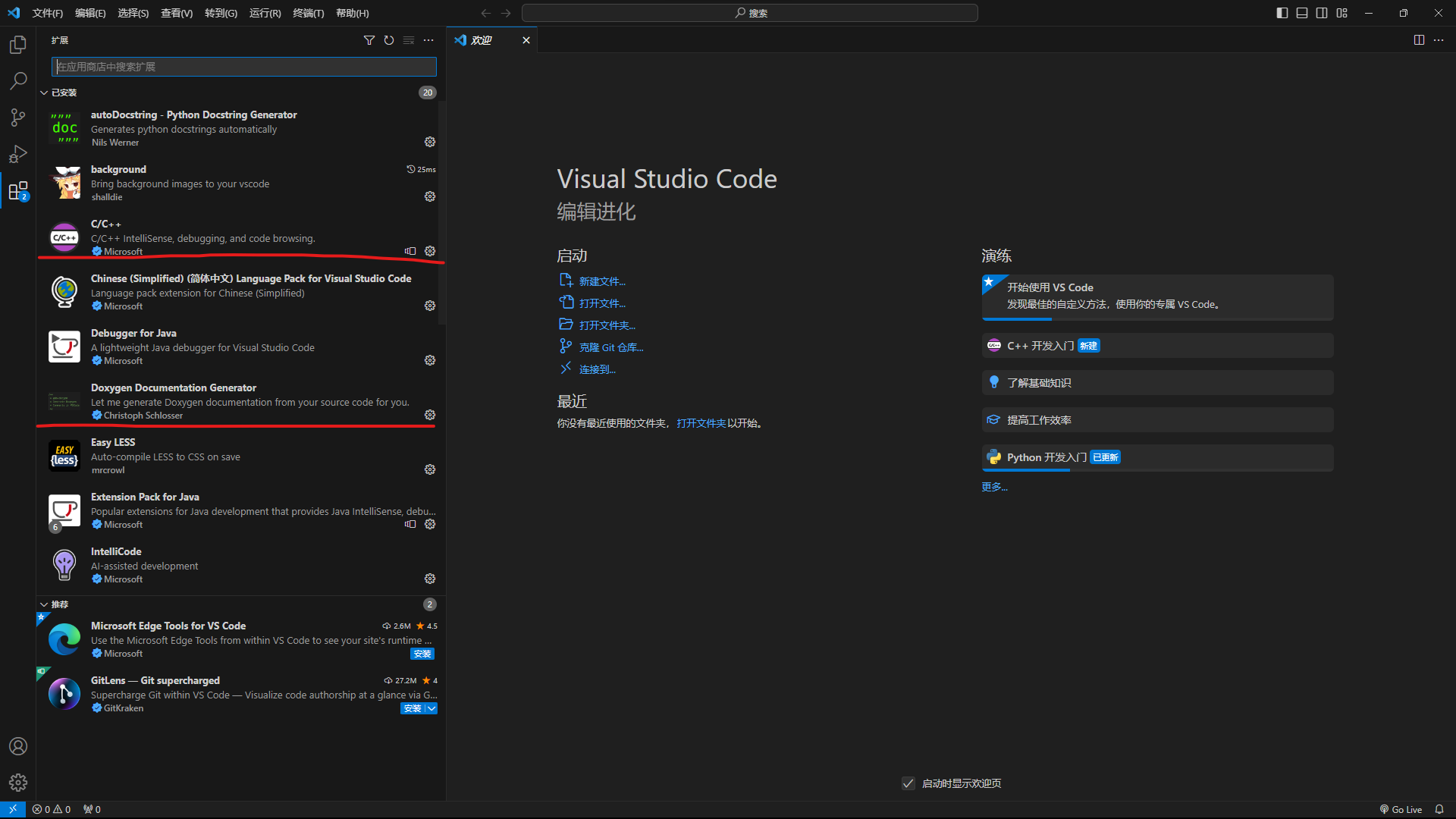Click the errors and warnings status indicator
The image size is (1456, 819).
52,809
